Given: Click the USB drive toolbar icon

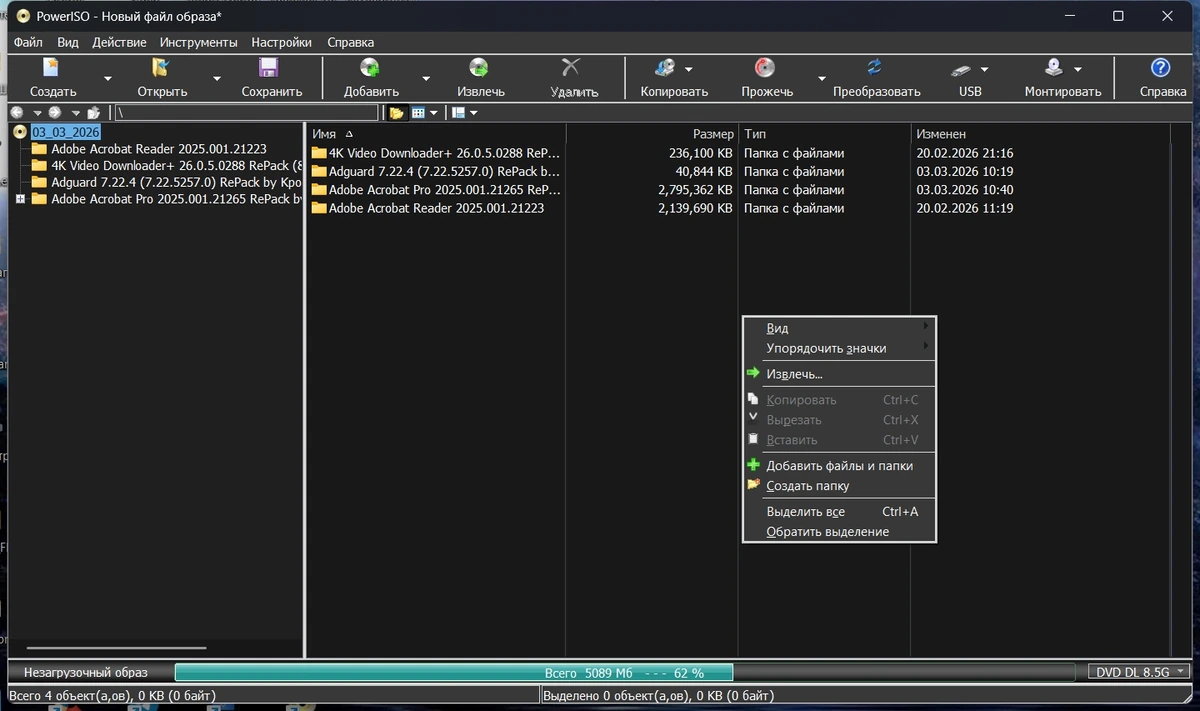Looking at the screenshot, I should pyautogui.click(x=960, y=70).
